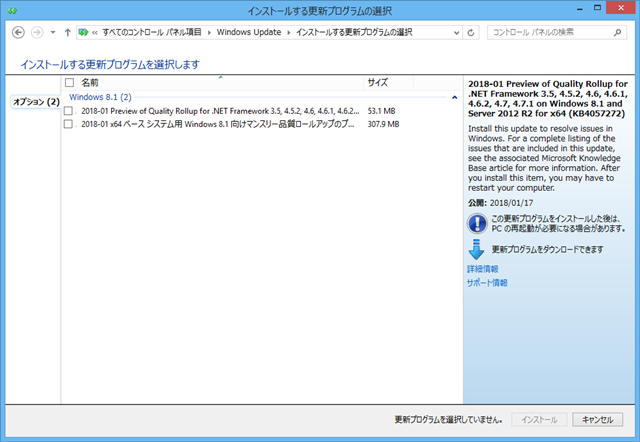Go up one level with the up arrow

[68, 32]
